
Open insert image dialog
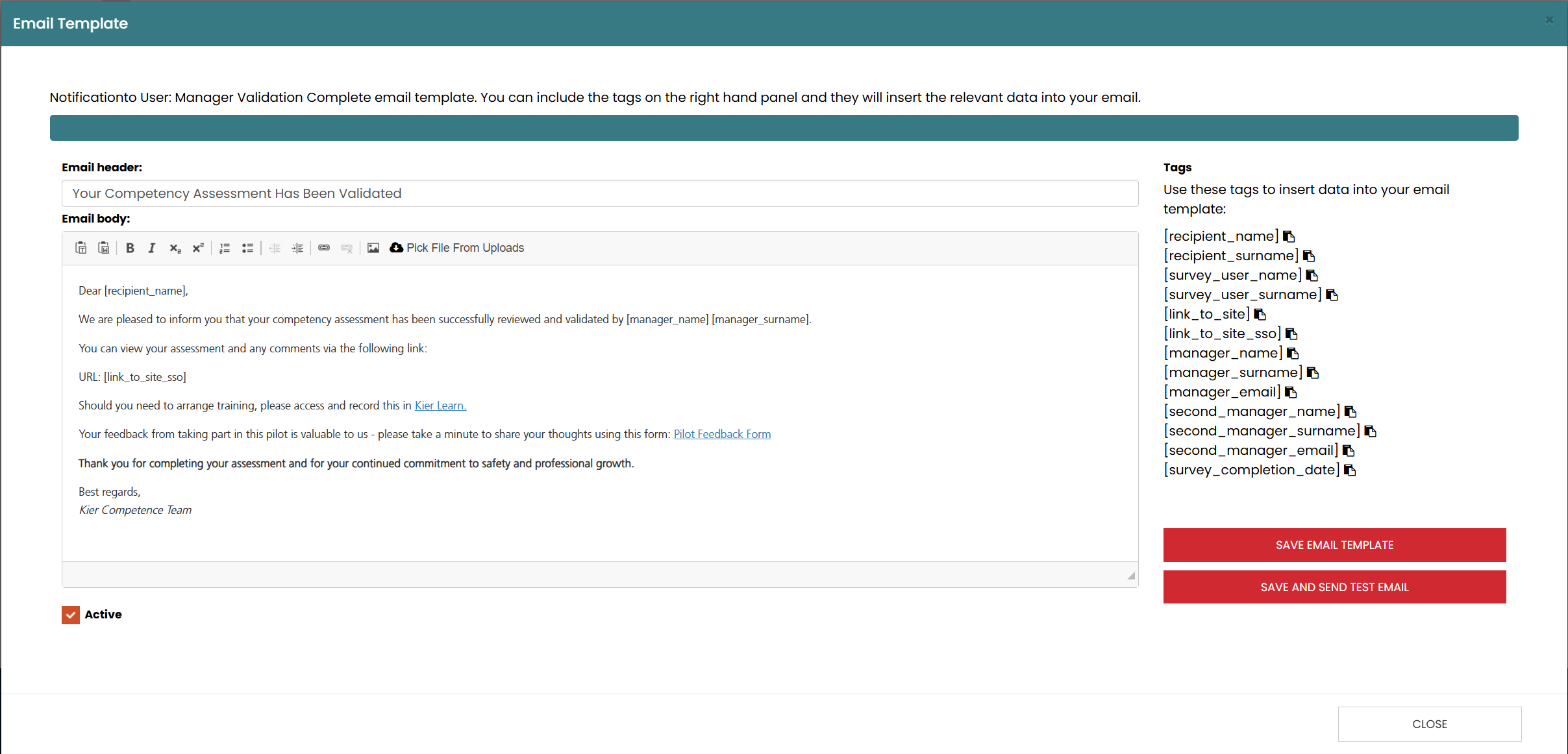pyautogui.click(x=373, y=248)
